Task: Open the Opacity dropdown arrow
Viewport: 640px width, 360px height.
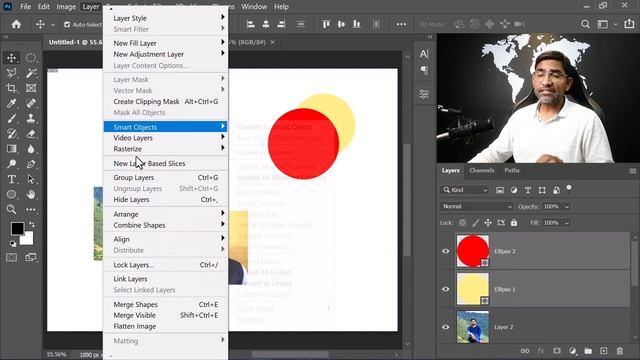Action: click(567, 207)
